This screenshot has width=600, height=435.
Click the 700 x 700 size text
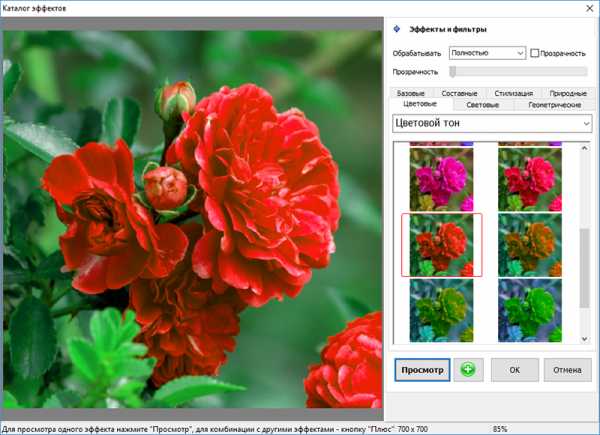(x=412, y=429)
